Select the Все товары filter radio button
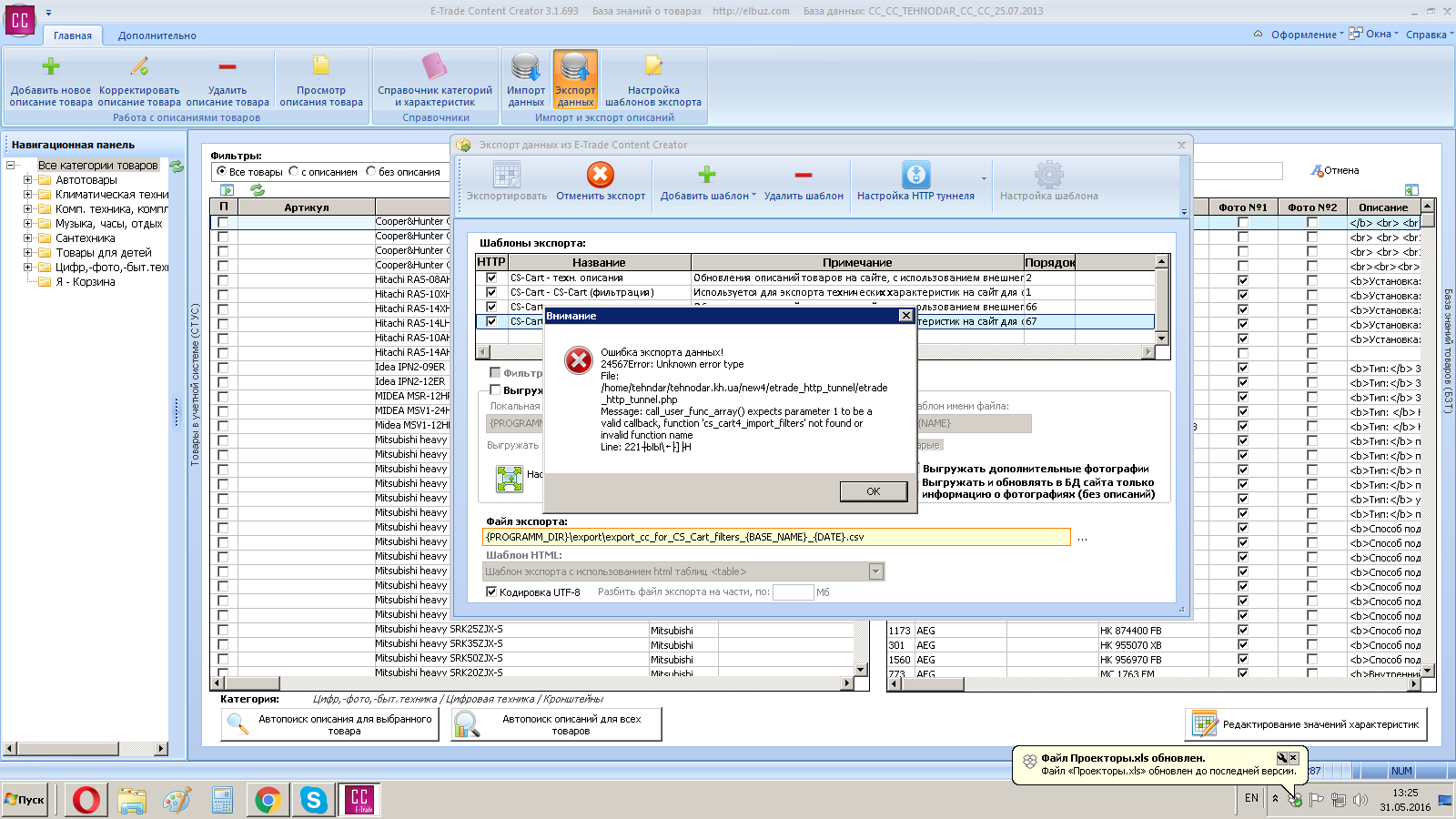Screen dimensions: 1456x819 [x=221, y=171]
